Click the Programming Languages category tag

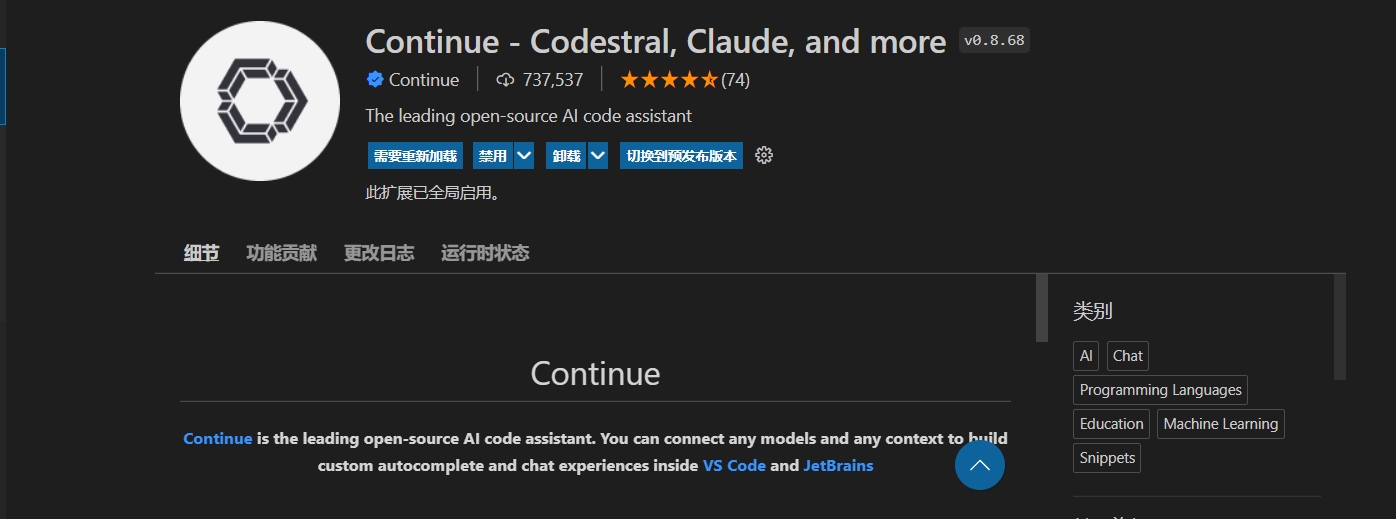(1161, 390)
